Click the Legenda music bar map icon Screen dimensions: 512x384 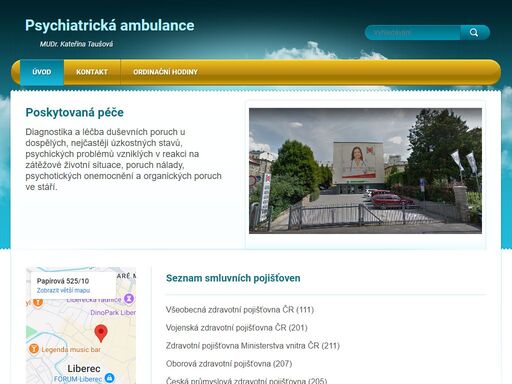tap(34, 349)
